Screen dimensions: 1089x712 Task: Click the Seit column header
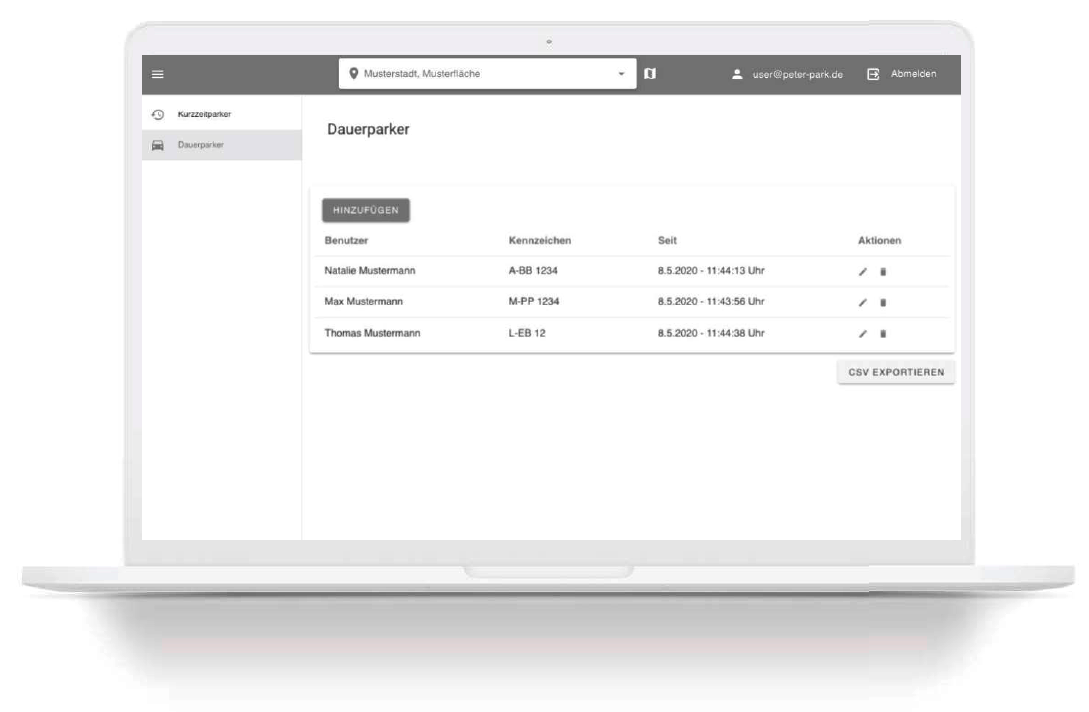[x=667, y=241]
